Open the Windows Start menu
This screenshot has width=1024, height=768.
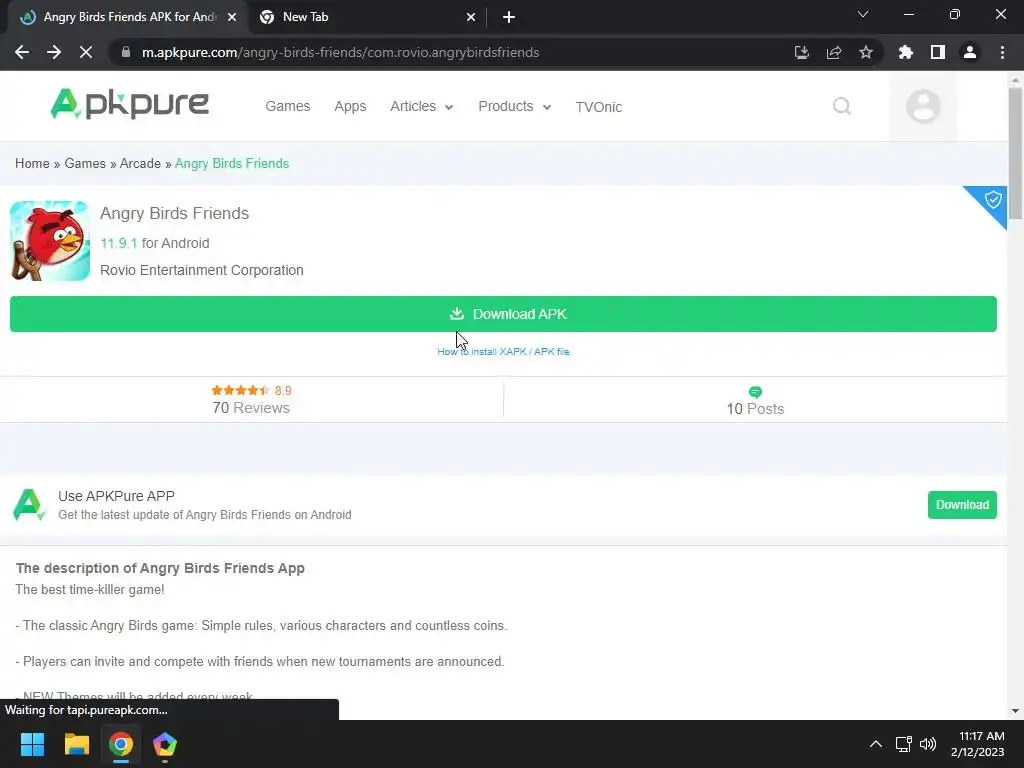pyautogui.click(x=32, y=744)
